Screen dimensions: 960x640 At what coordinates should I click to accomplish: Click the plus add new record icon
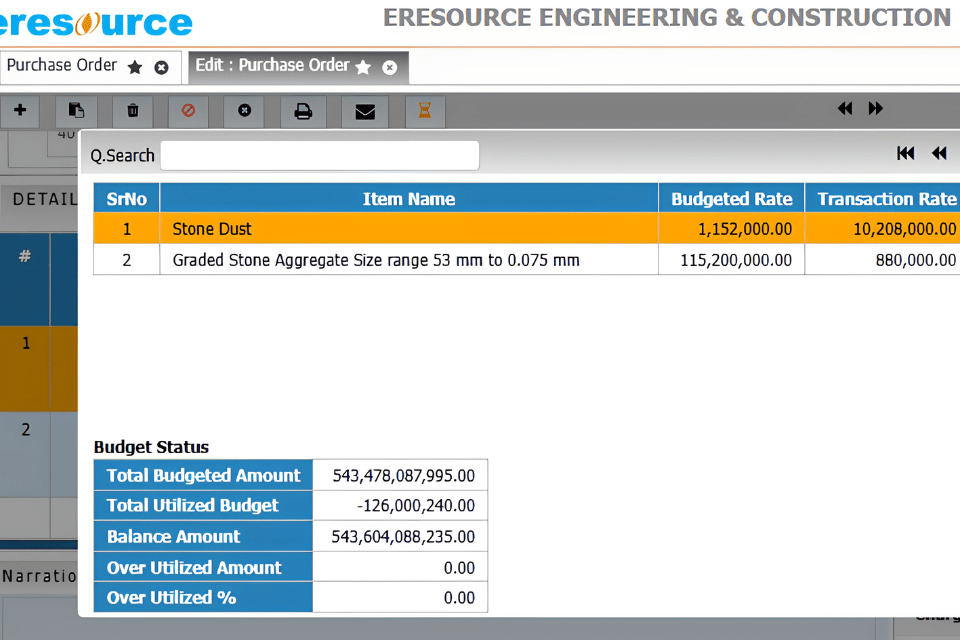click(20, 110)
